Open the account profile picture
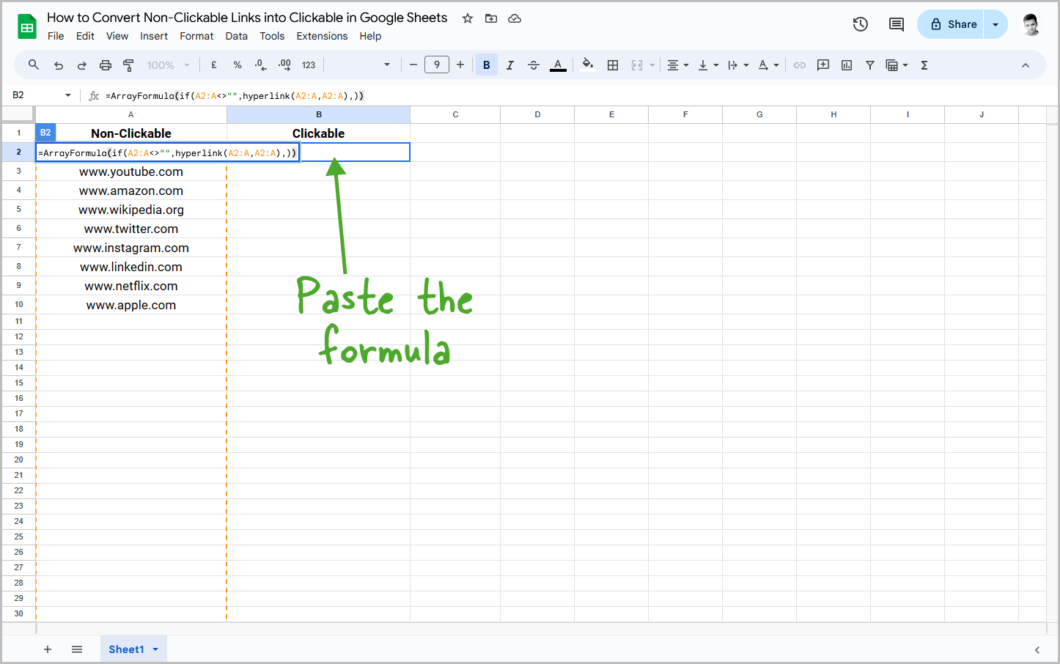The width and height of the screenshot is (1060, 664). click(x=1030, y=24)
